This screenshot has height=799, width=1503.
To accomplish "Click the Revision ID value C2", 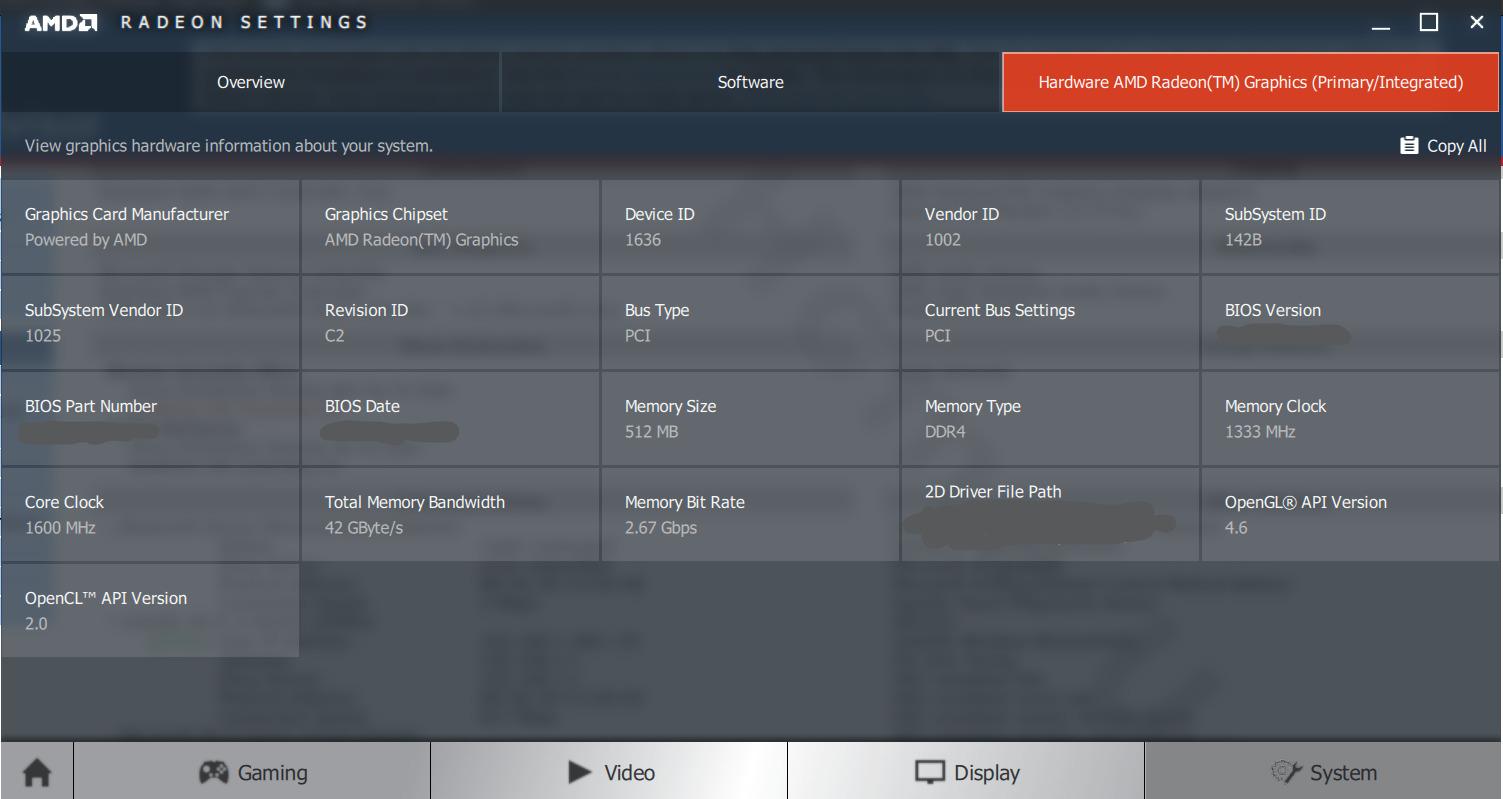I will pos(335,336).
